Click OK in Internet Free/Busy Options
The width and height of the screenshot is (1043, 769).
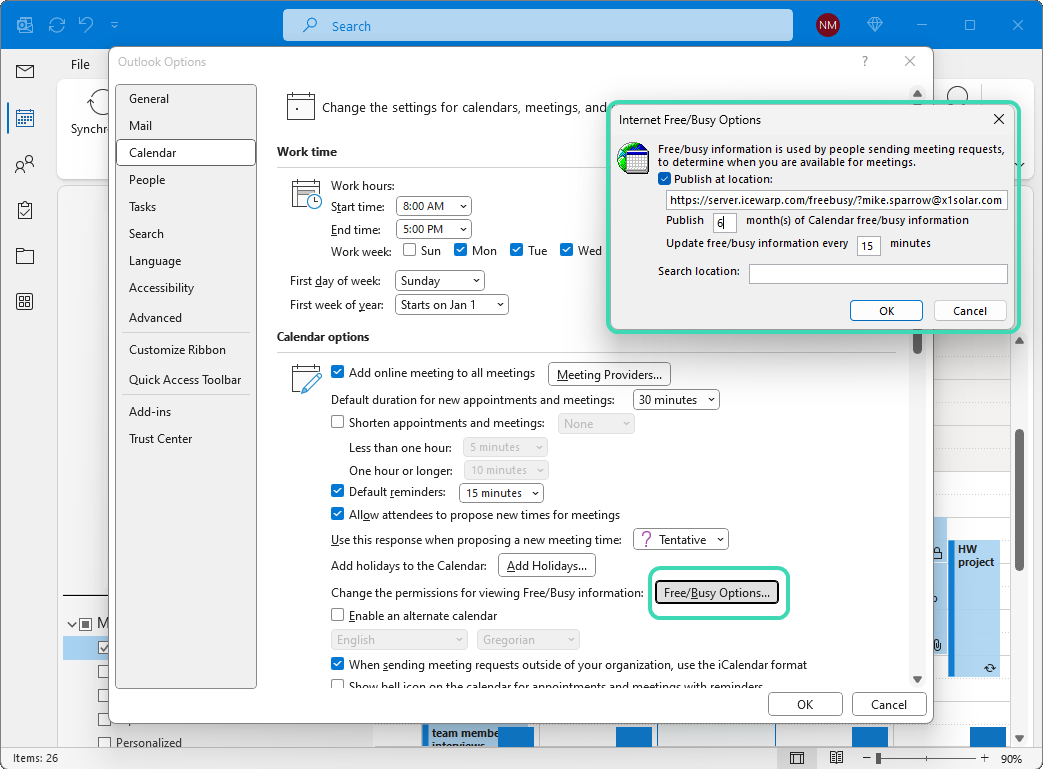(x=886, y=311)
